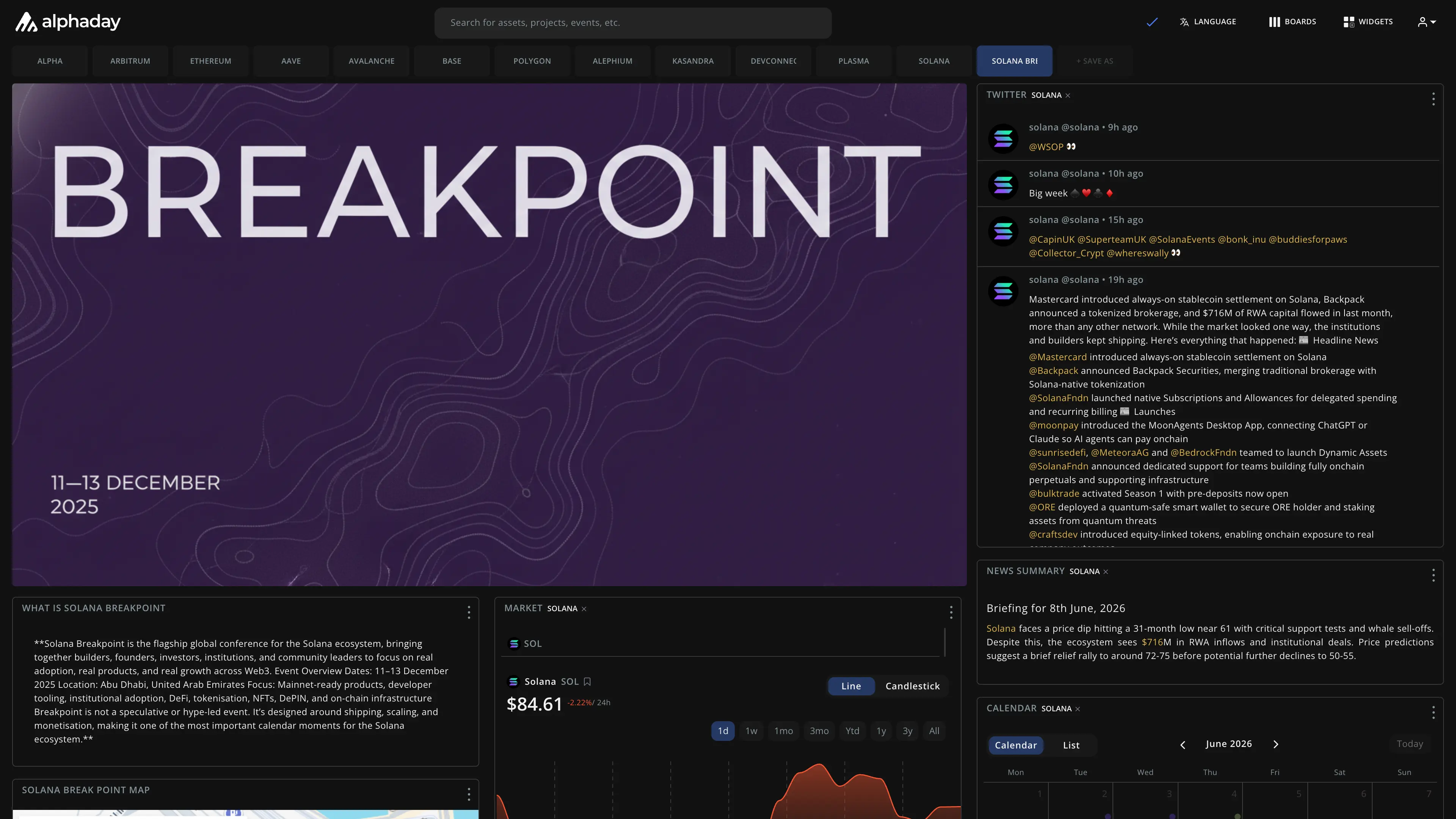Screen dimensions: 1456x819
Task: Open the @moonpay mention link
Action: (x=1054, y=425)
